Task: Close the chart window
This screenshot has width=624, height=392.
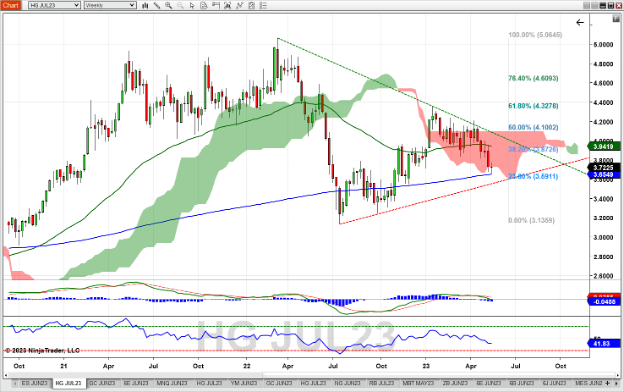Action: coord(619,5)
